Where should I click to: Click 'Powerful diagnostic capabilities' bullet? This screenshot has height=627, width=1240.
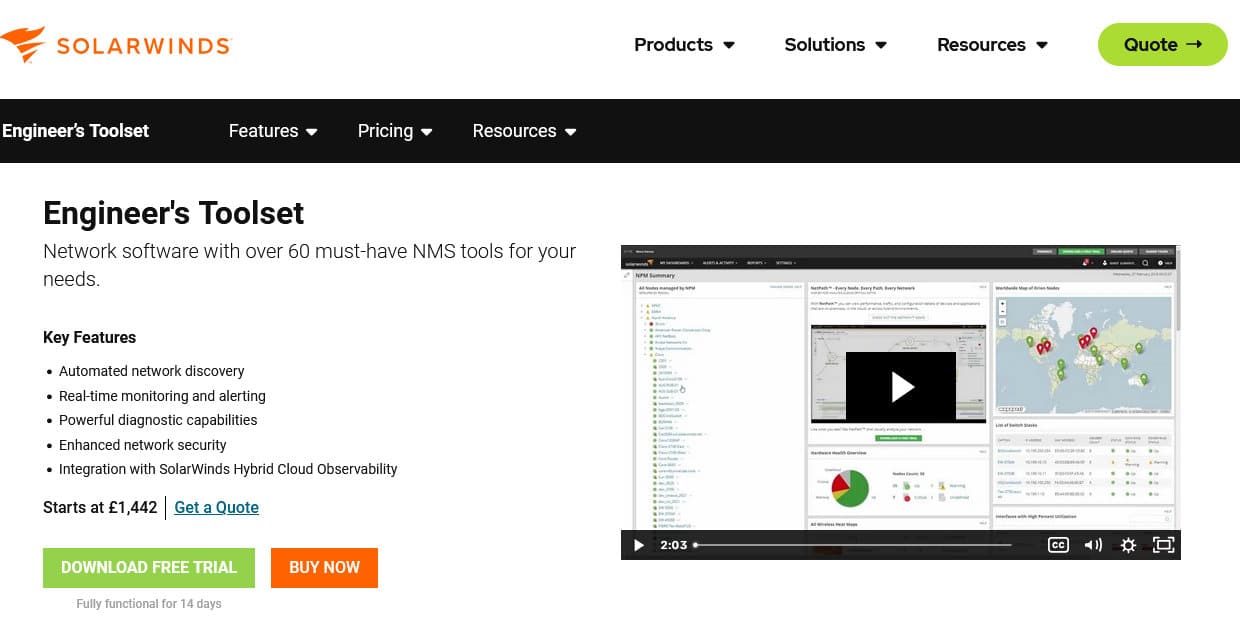pos(158,420)
